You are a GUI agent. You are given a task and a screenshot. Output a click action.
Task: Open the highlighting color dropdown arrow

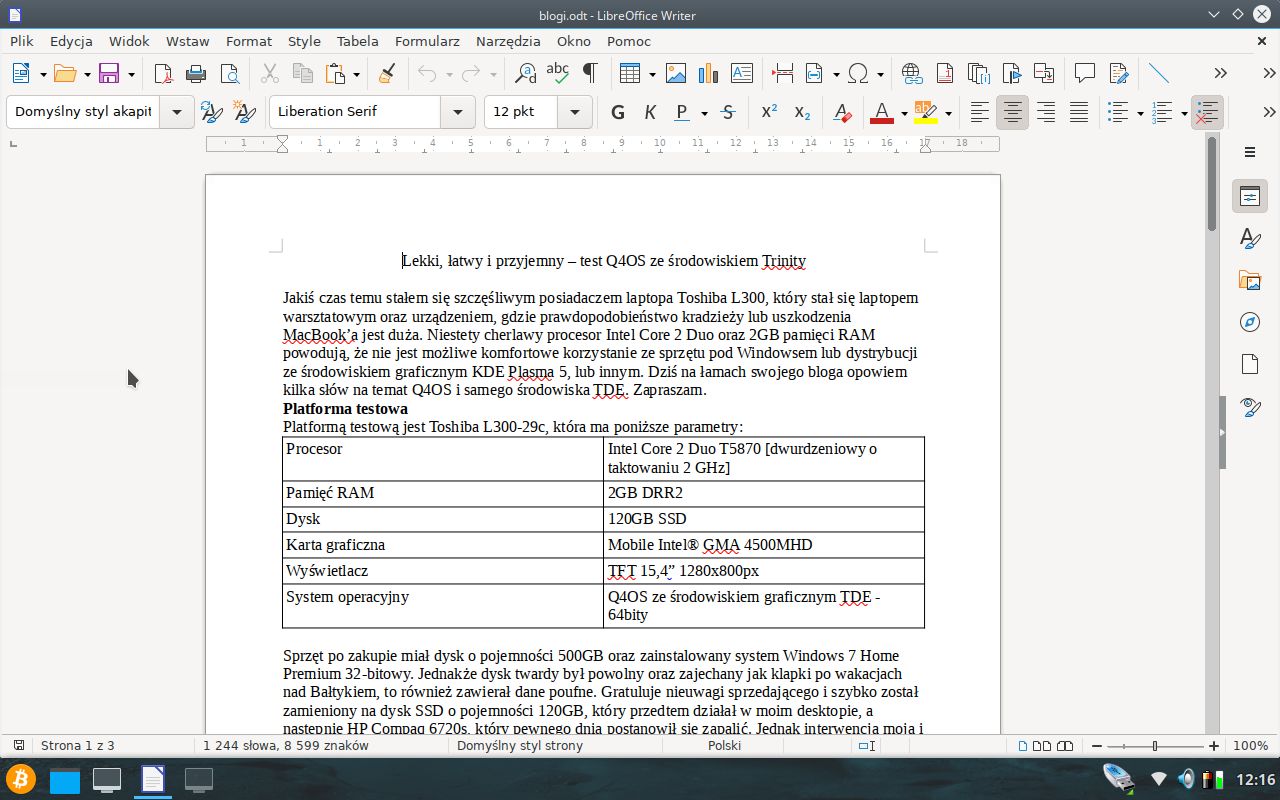(948, 112)
